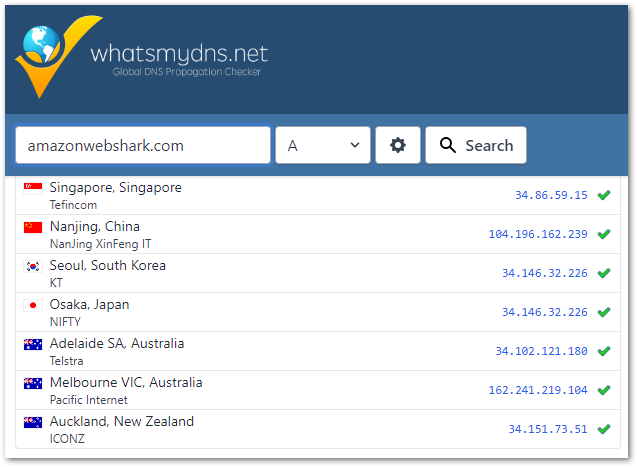637x467 pixels.
Task: Click the New Zealand flag for Auckland
Action: coord(33,422)
